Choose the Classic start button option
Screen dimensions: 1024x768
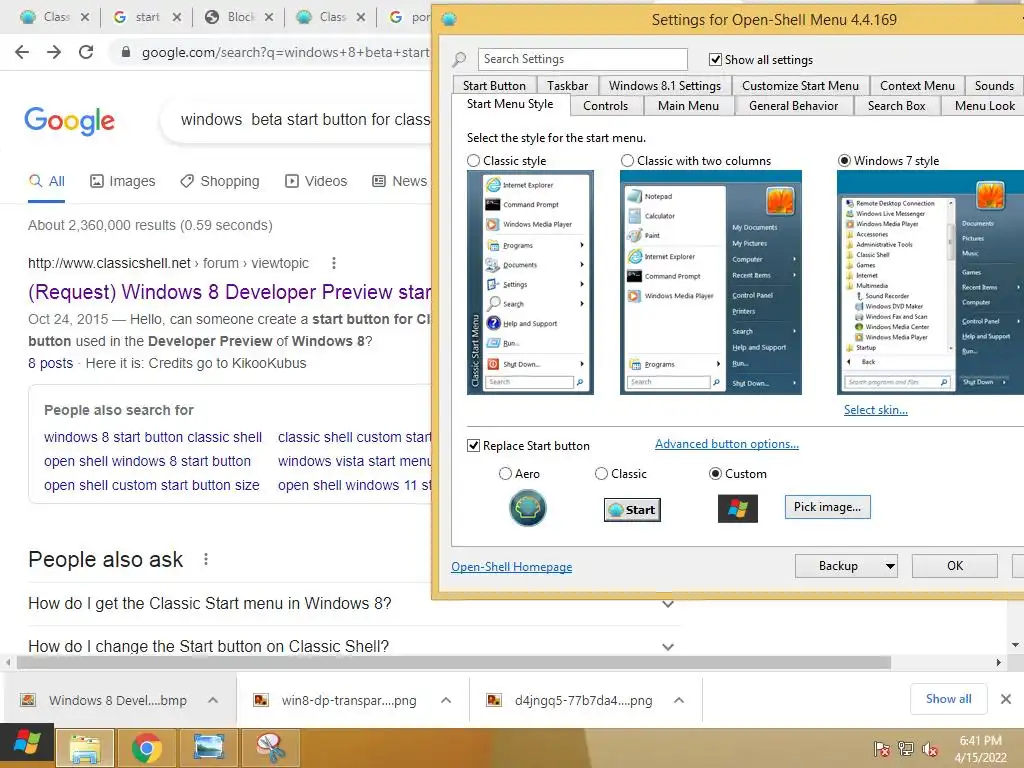[x=601, y=473]
